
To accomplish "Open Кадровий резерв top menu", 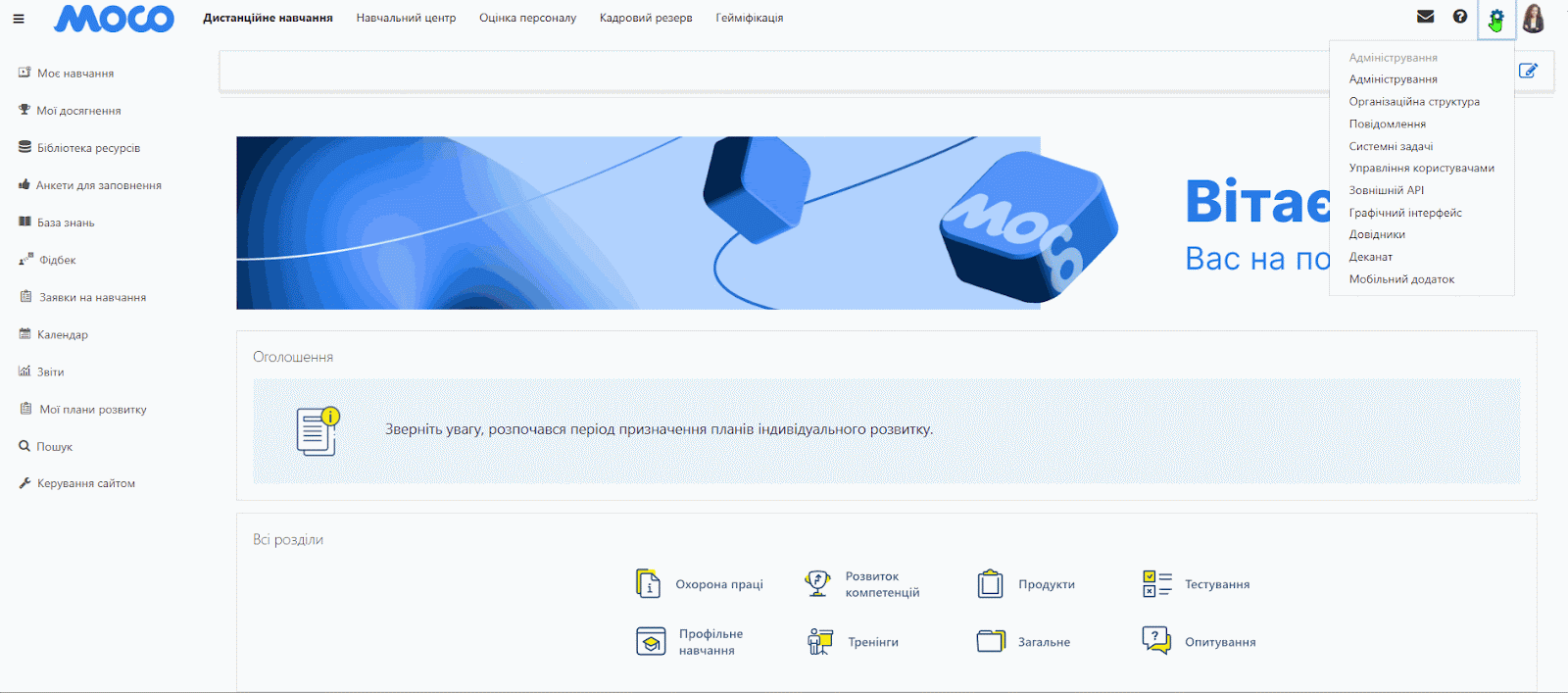I will click(646, 18).
